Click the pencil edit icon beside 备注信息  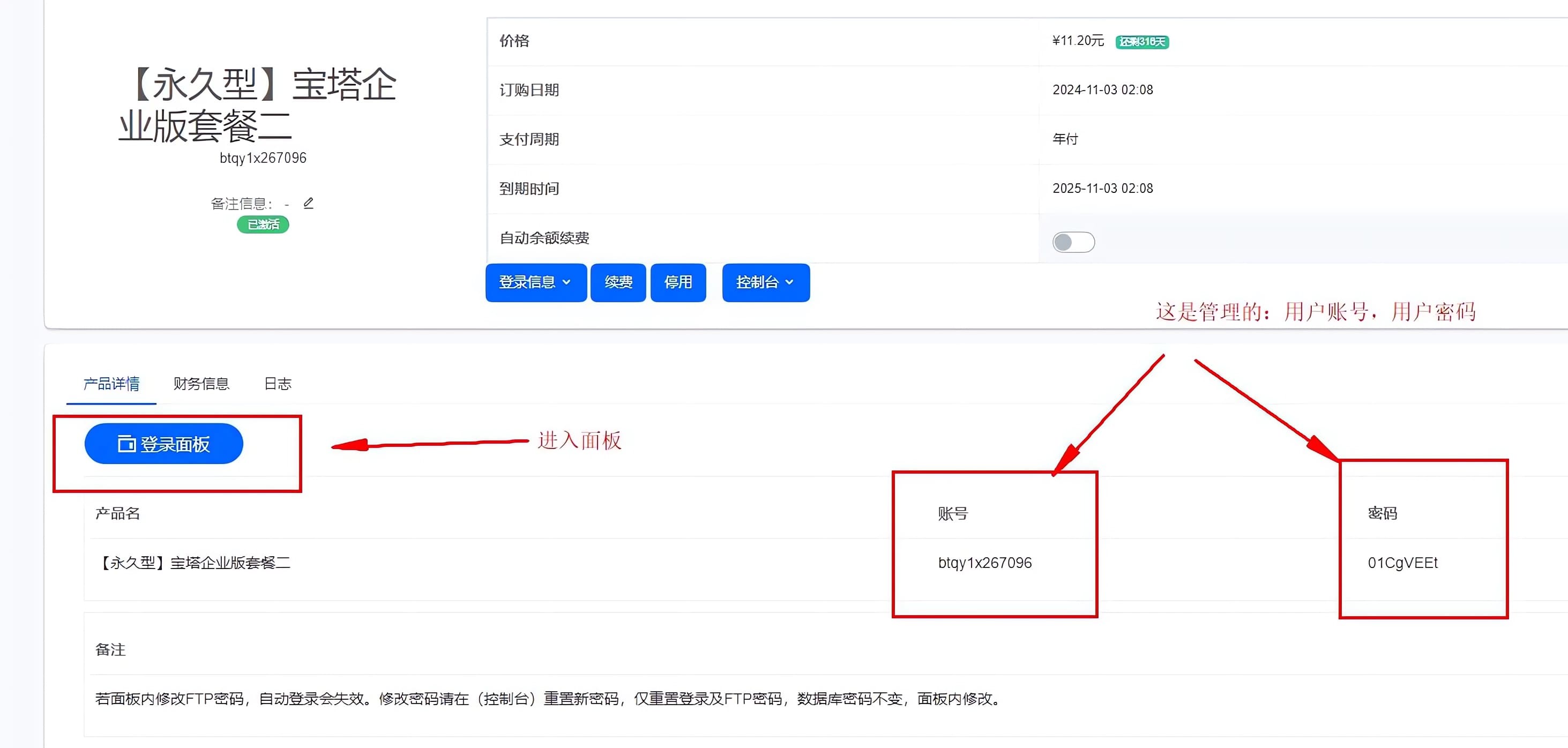coord(309,203)
